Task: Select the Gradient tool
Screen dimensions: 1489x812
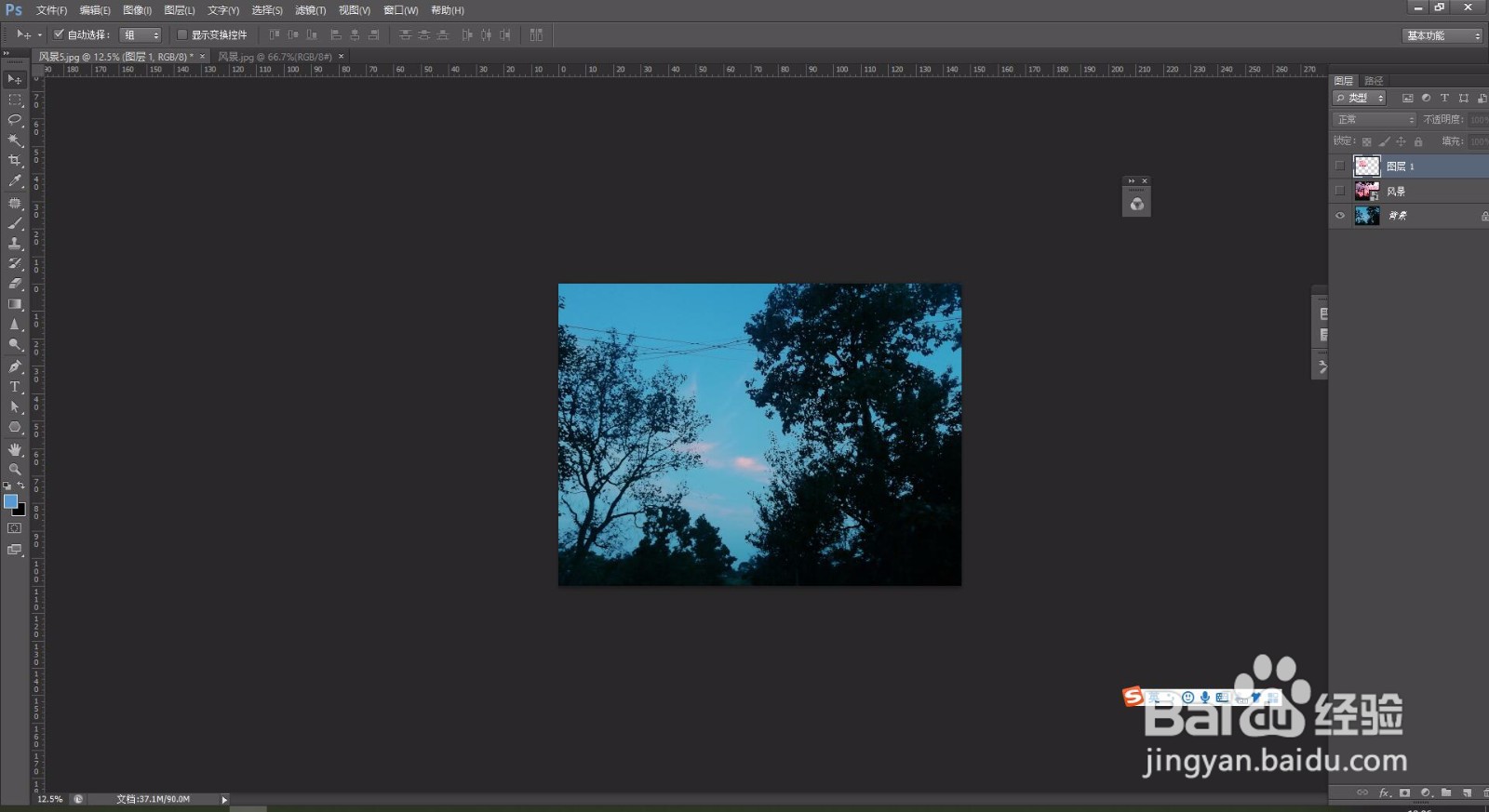Action: click(14, 304)
